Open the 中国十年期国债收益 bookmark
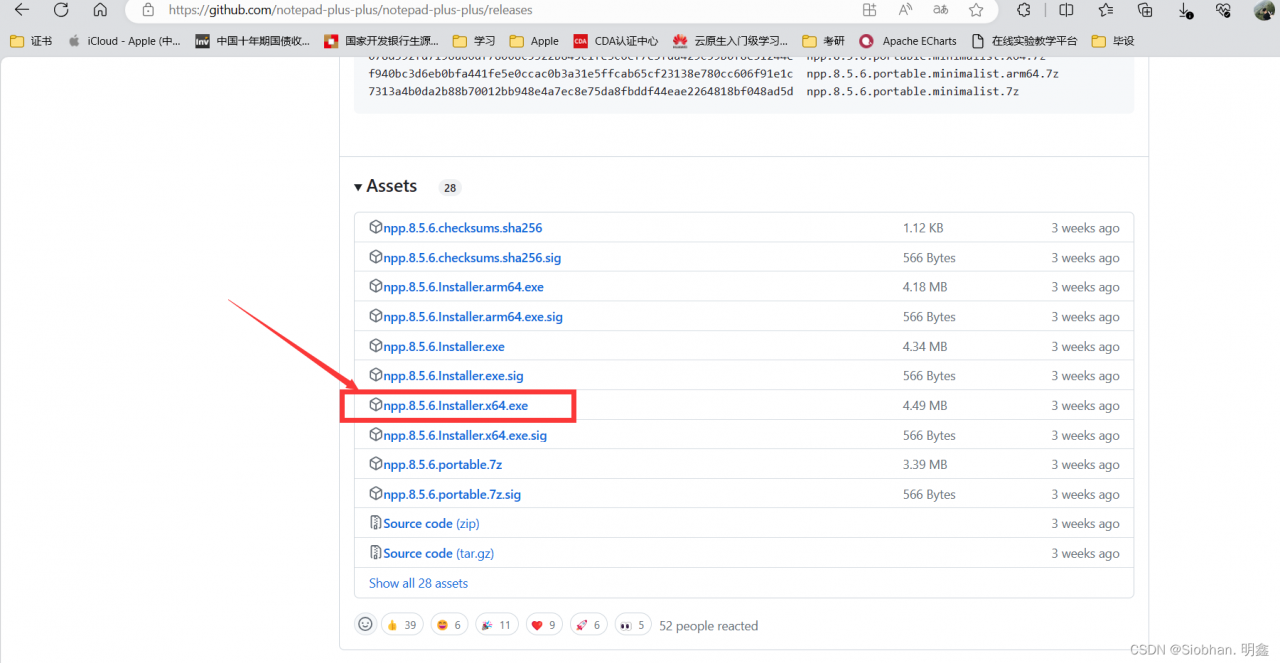The width and height of the screenshot is (1280, 663). click(253, 41)
